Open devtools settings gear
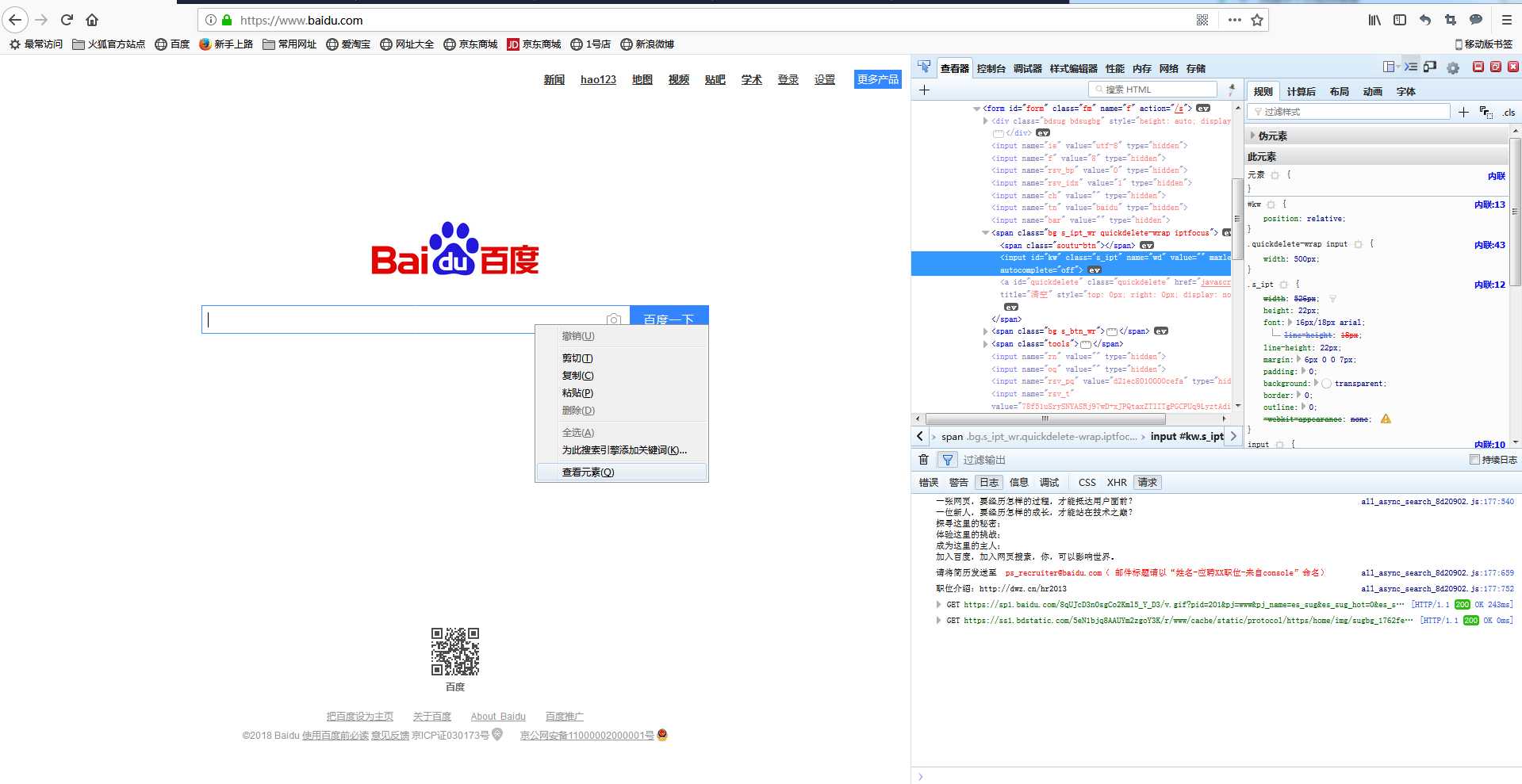Screen dimensions: 1522x784 pos(1453,68)
